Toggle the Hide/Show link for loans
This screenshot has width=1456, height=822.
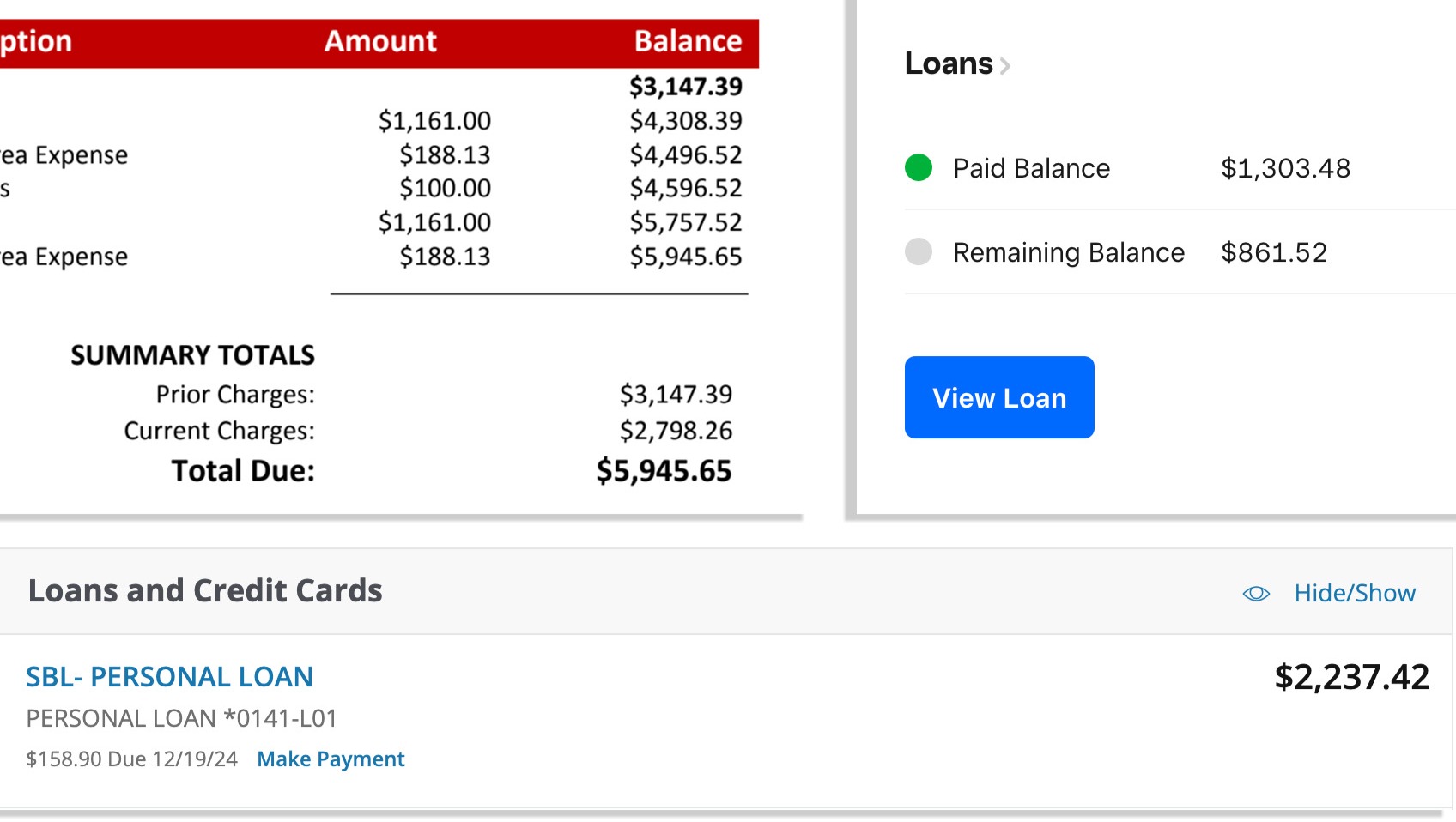click(x=1355, y=593)
